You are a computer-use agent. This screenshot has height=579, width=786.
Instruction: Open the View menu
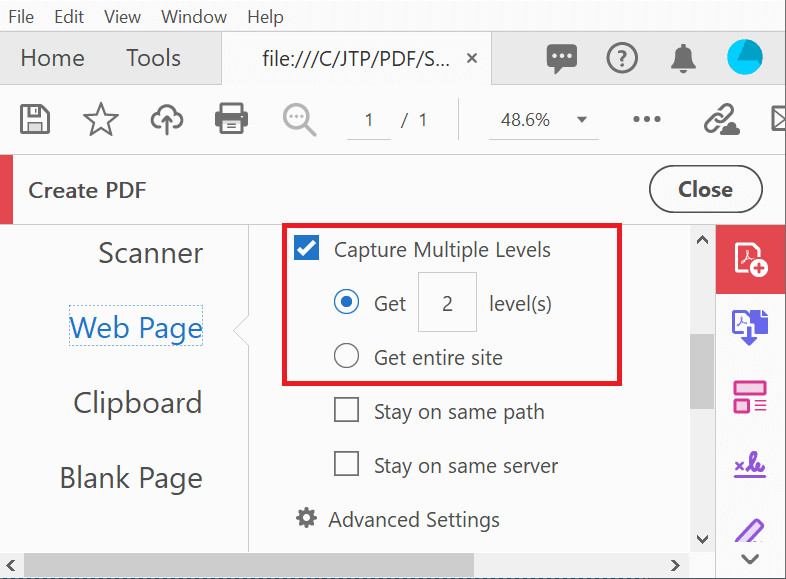point(122,17)
